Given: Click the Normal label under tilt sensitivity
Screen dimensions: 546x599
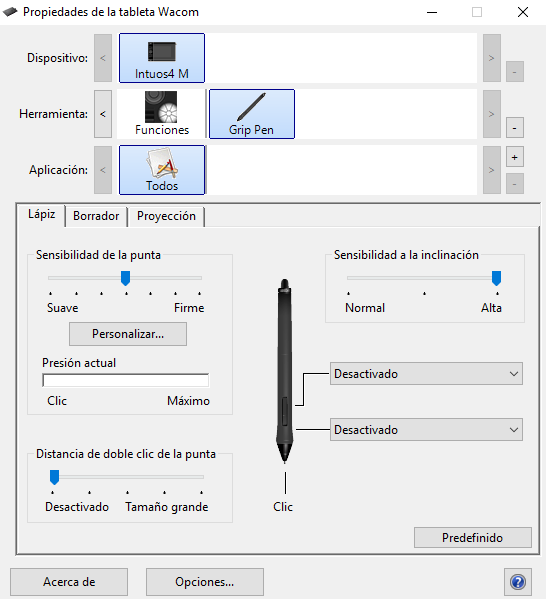Looking at the screenshot, I should (x=365, y=308).
